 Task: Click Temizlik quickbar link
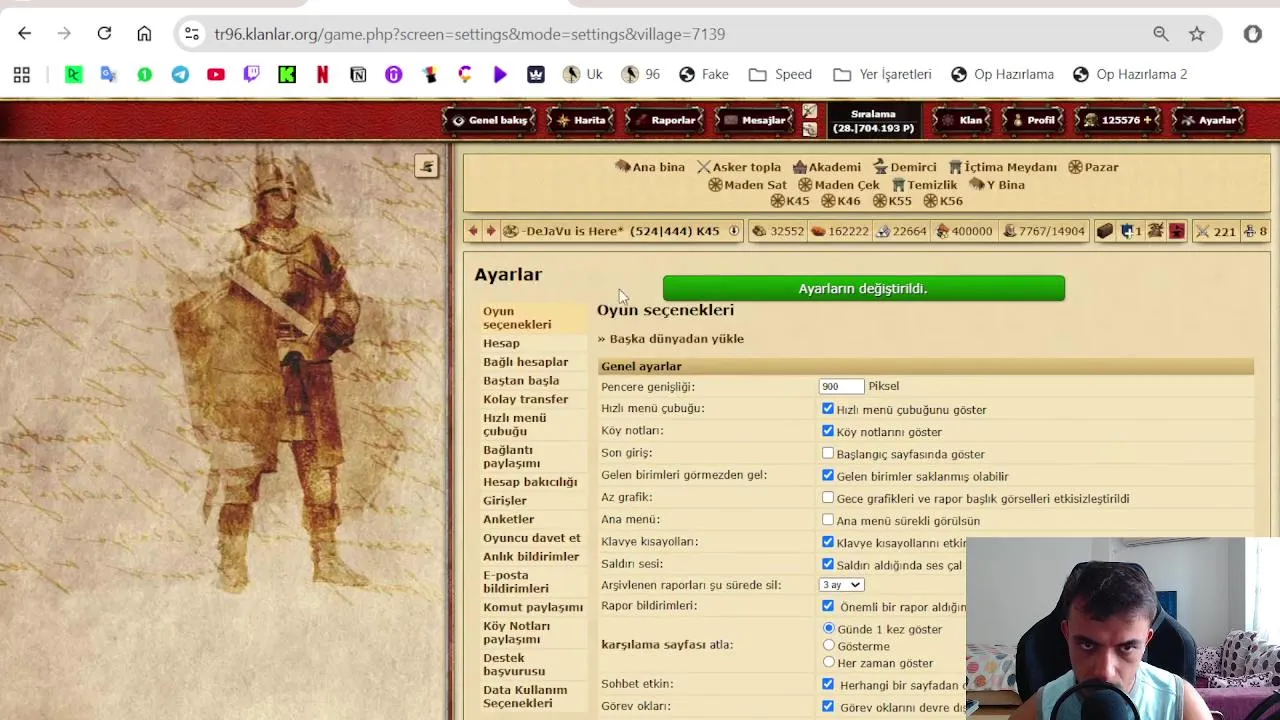click(x=925, y=185)
